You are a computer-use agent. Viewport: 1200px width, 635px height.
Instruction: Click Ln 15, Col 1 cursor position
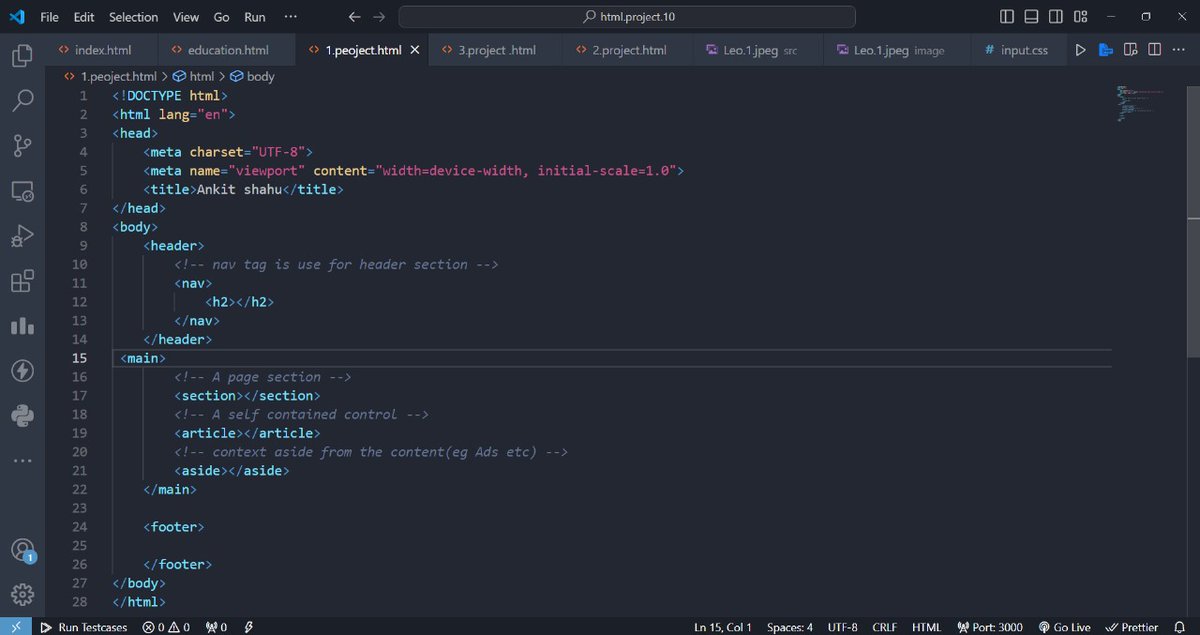722,627
